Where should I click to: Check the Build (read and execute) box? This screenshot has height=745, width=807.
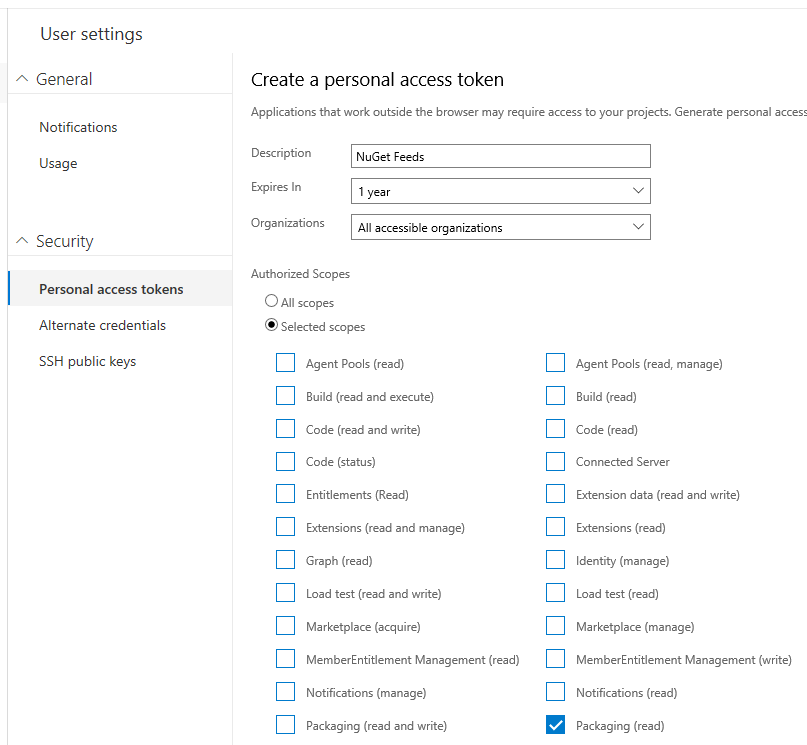click(286, 396)
